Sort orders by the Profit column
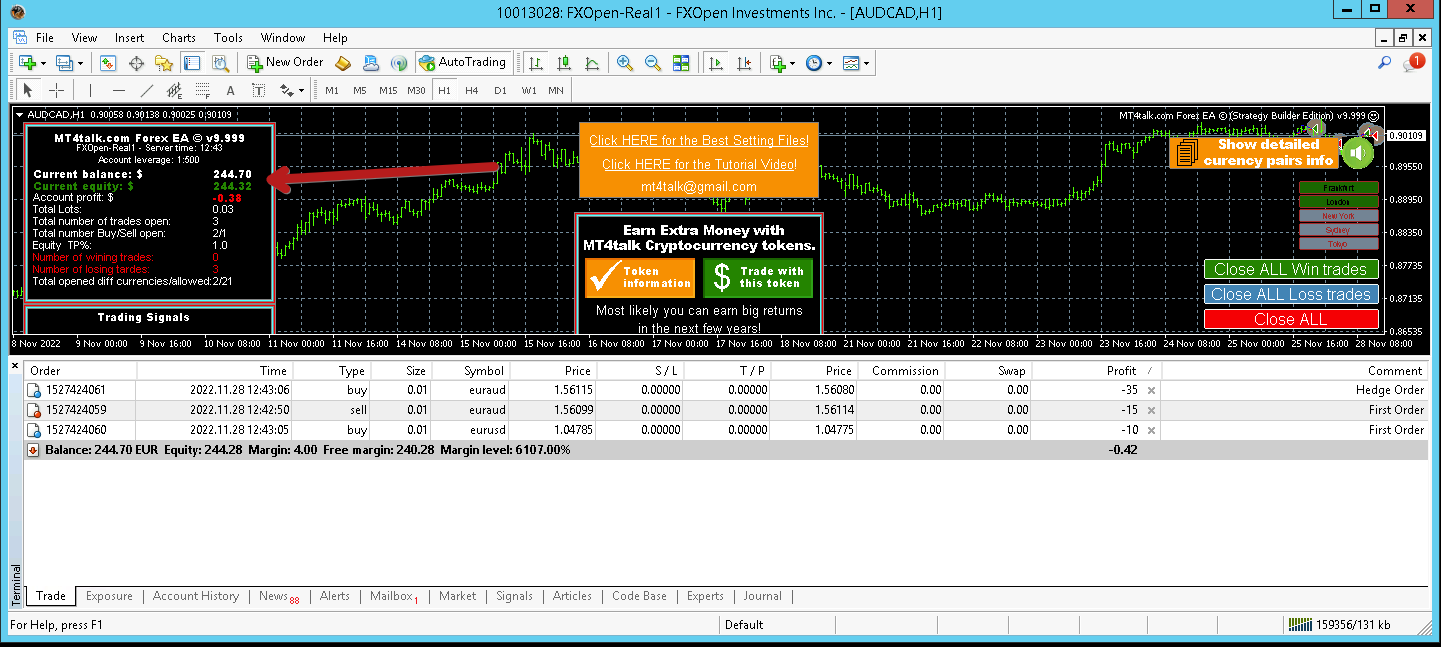 (1095, 371)
